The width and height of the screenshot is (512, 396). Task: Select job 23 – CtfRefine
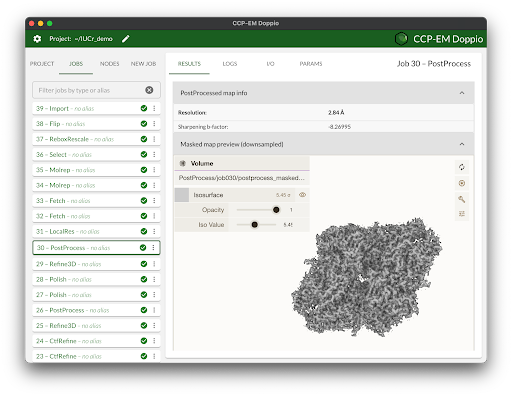click(x=96, y=356)
